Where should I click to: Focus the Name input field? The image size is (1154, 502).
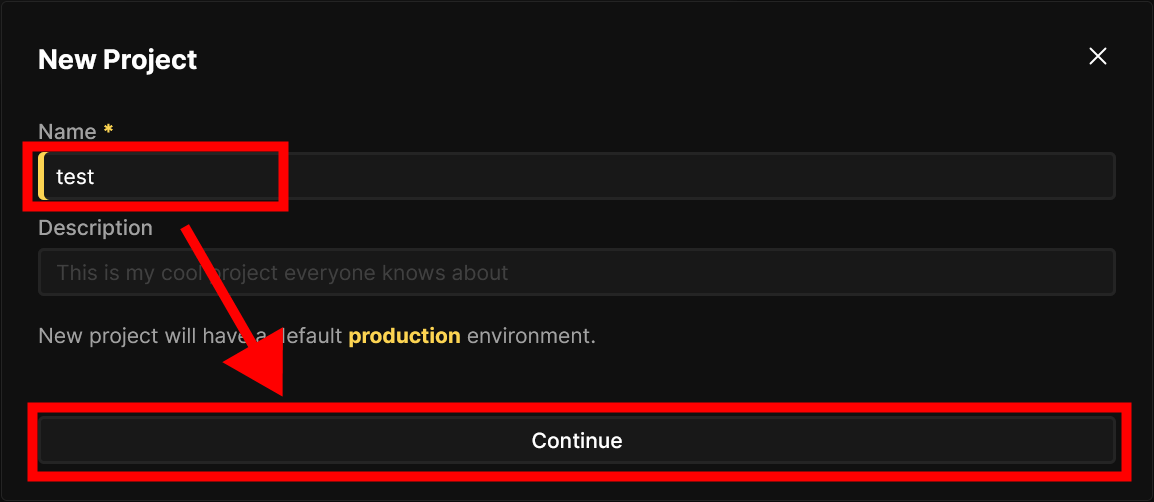click(x=600, y=176)
